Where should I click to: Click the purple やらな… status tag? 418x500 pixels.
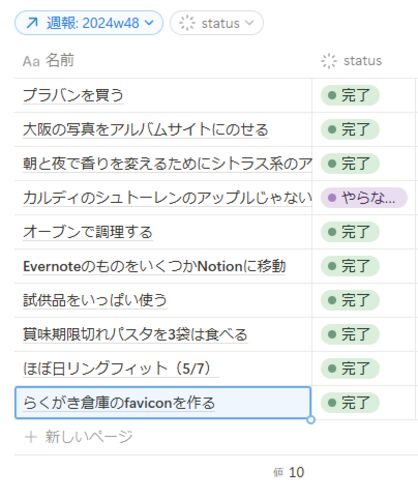(x=364, y=198)
